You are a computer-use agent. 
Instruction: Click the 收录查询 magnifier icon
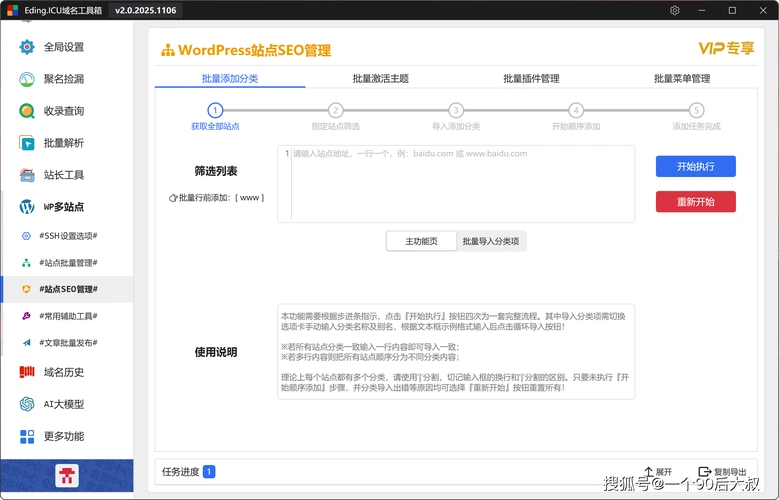coord(27,111)
